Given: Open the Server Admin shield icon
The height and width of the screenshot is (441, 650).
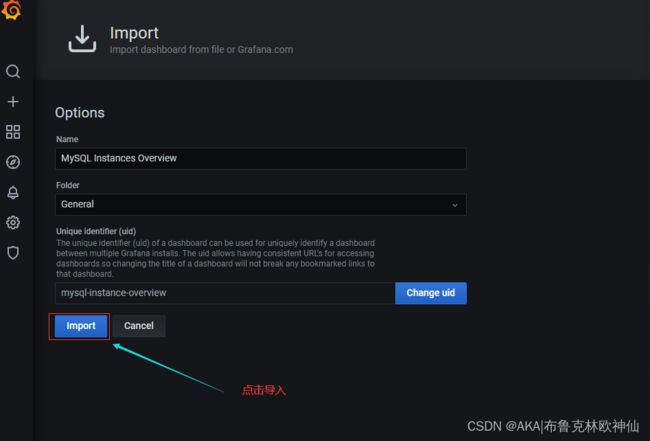Looking at the screenshot, I should pos(13,252).
